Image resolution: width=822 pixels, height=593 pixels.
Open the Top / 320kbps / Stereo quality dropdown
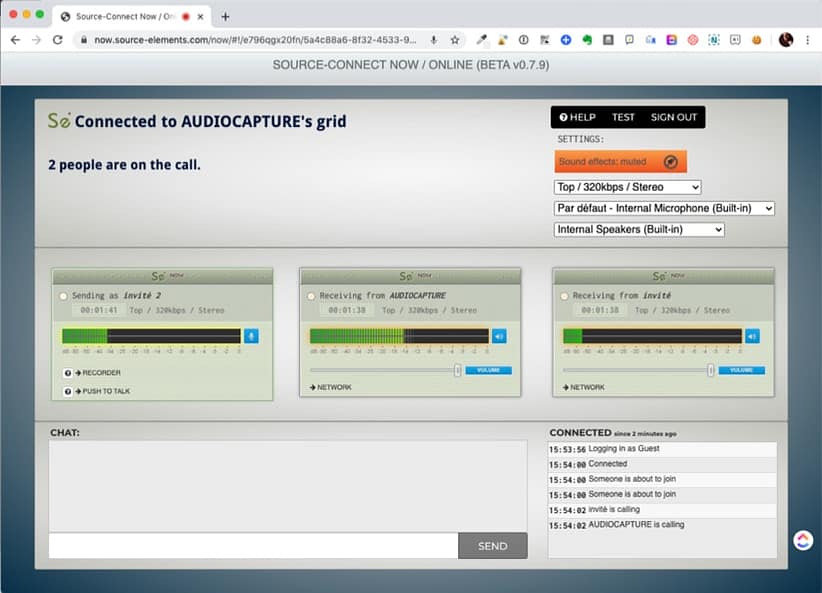pos(628,187)
